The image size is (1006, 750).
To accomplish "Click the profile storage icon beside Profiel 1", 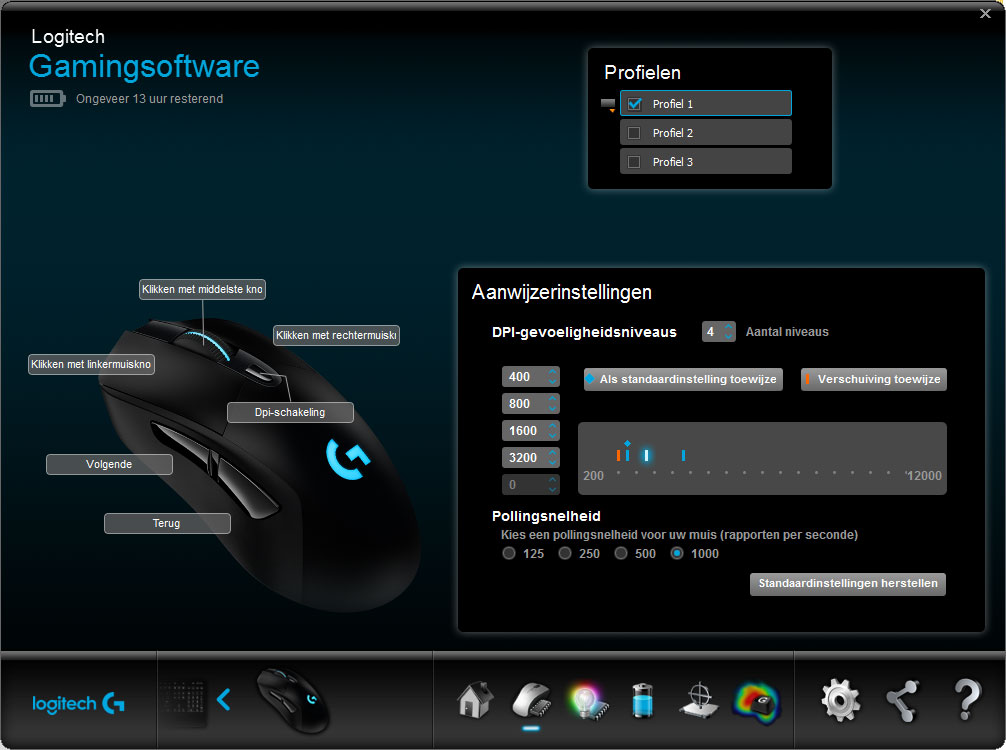I will pyautogui.click(x=608, y=105).
